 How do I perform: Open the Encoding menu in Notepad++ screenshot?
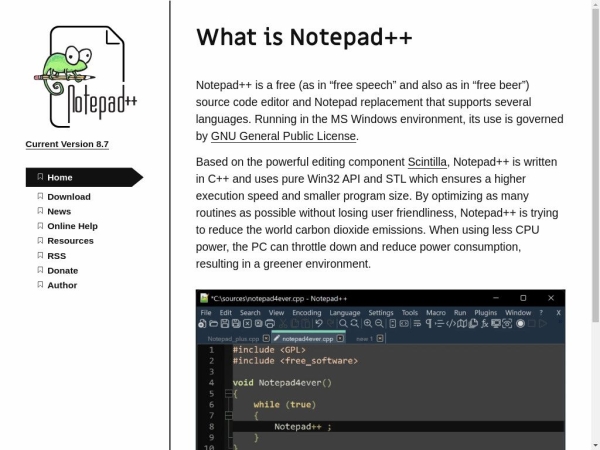[x=307, y=313]
